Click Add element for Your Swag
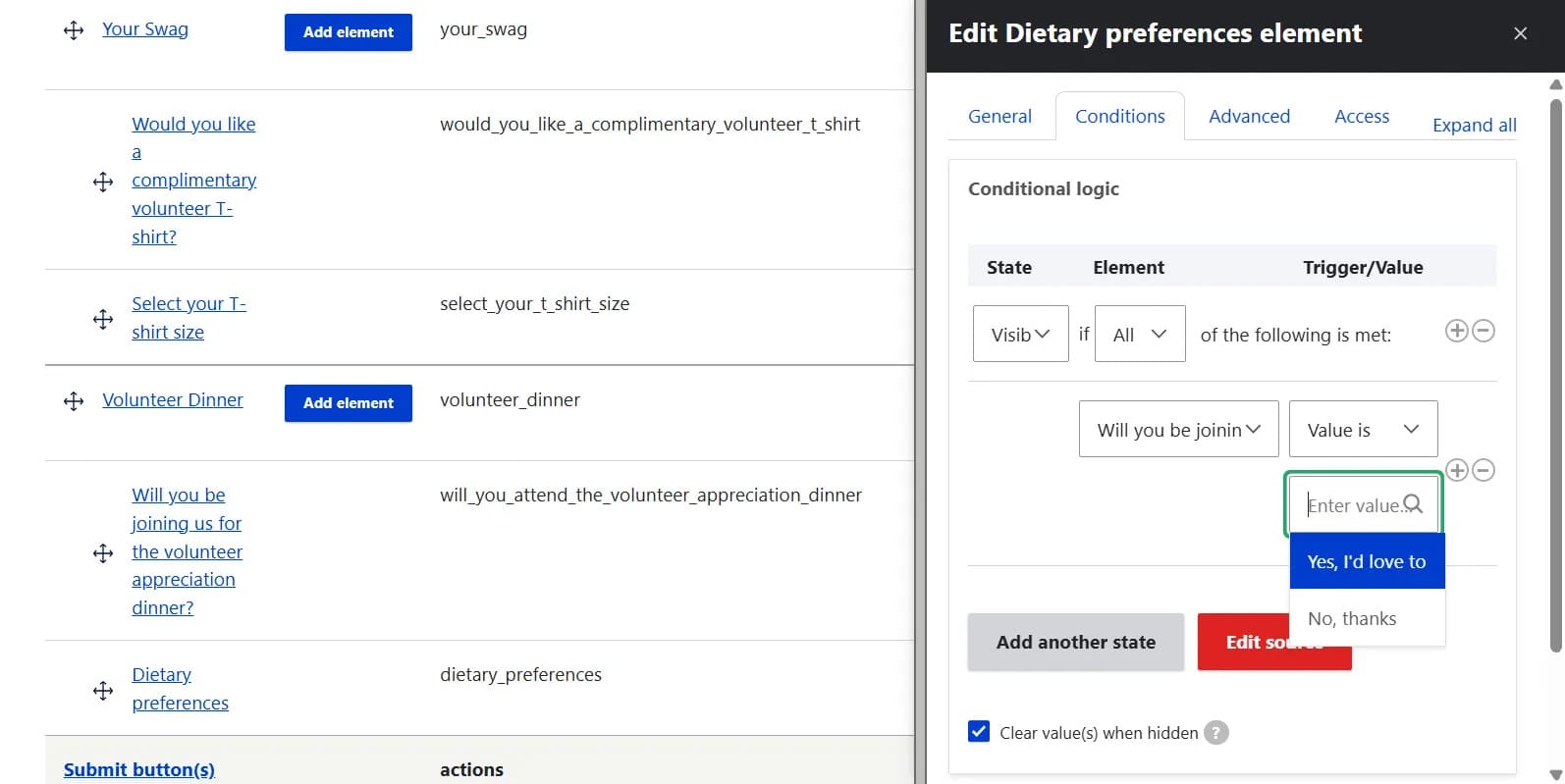Viewport: 1565px width, 784px height. (x=349, y=32)
